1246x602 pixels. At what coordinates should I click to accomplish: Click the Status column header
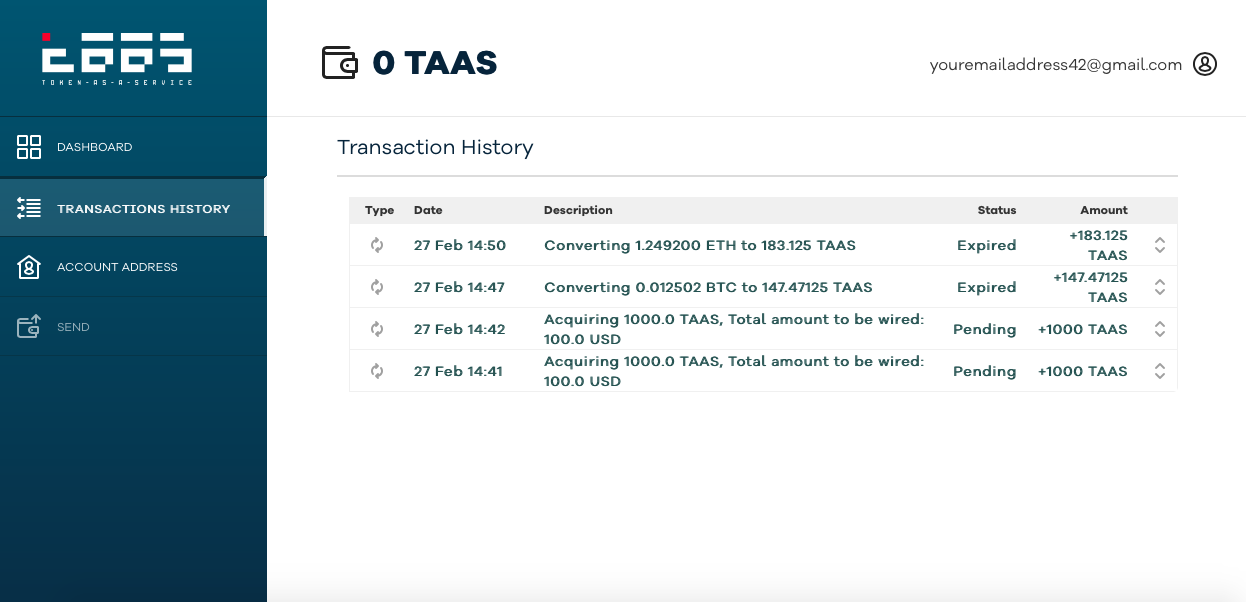click(996, 210)
